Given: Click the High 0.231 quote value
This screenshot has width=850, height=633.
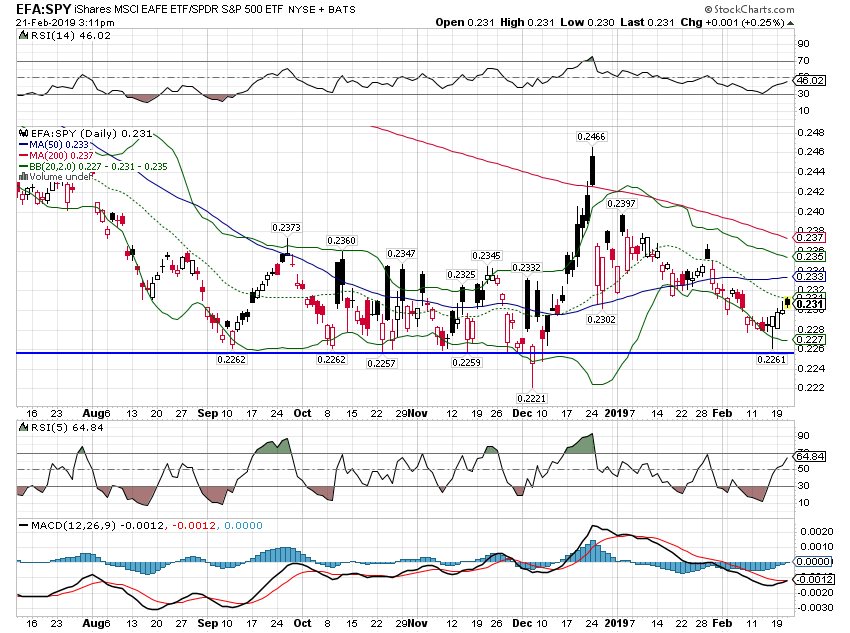Looking at the screenshot, I should coord(527,23).
